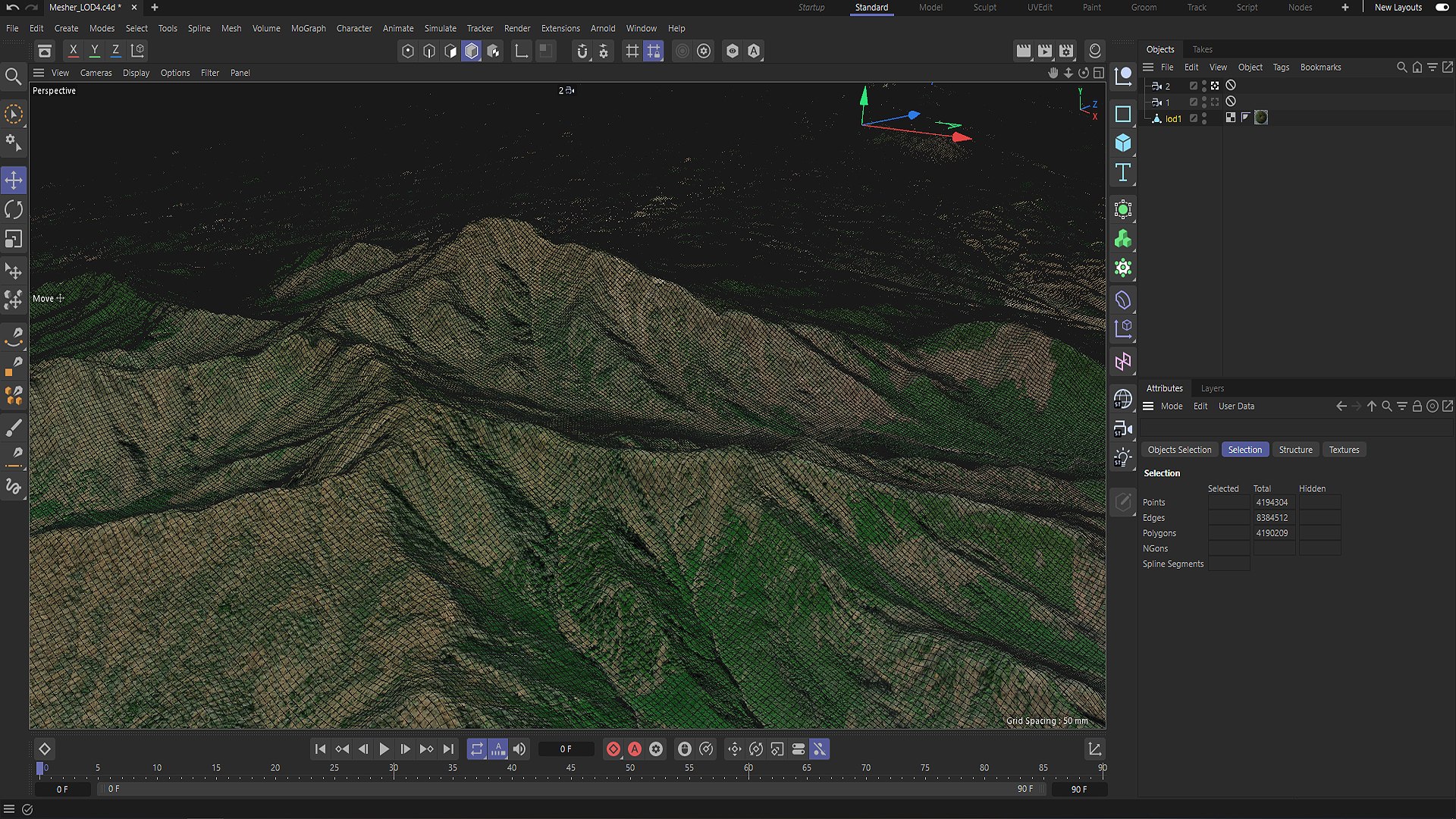The height and width of the screenshot is (819, 1456).
Task: Click the end frame 90 F field
Action: tap(1078, 789)
